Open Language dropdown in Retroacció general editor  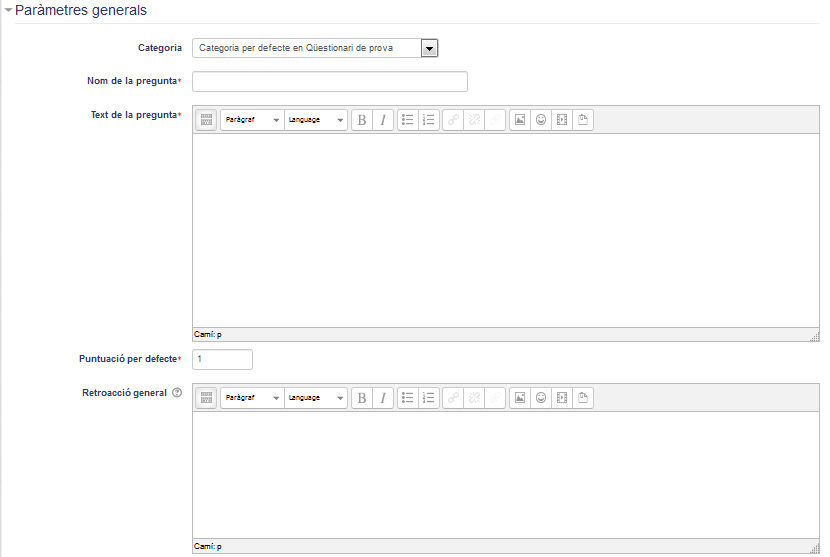(x=315, y=398)
